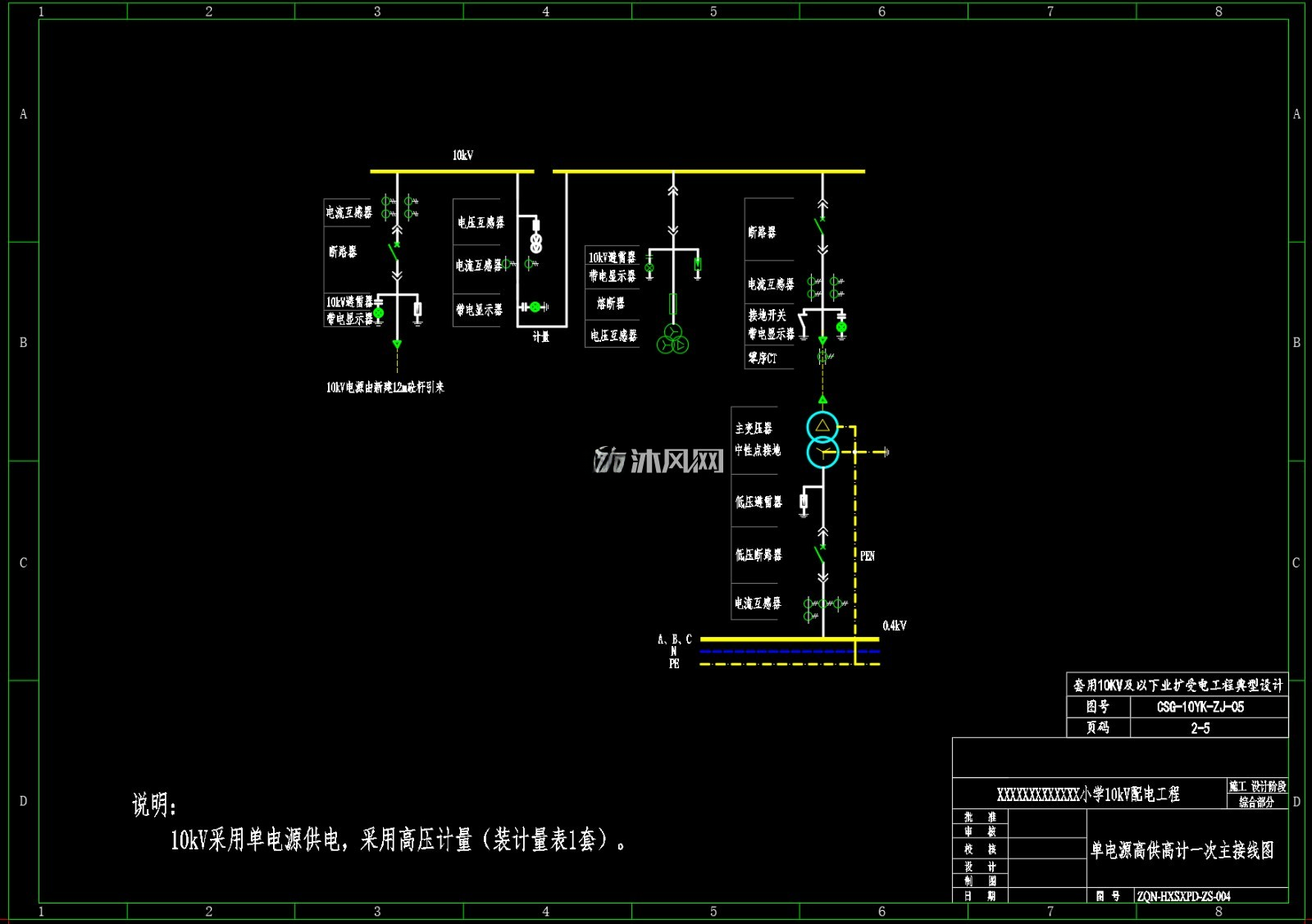Click the '主变压器' label
Image resolution: width=1312 pixels, height=924 pixels.
coord(754,428)
